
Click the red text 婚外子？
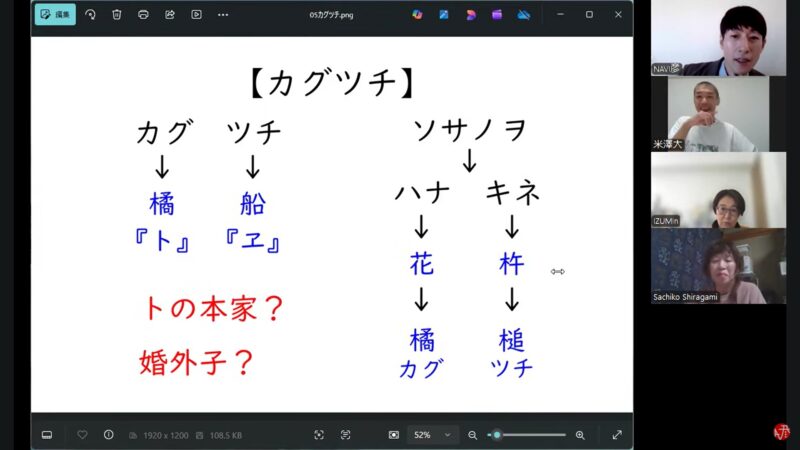pyautogui.click(x=196, y=362)
